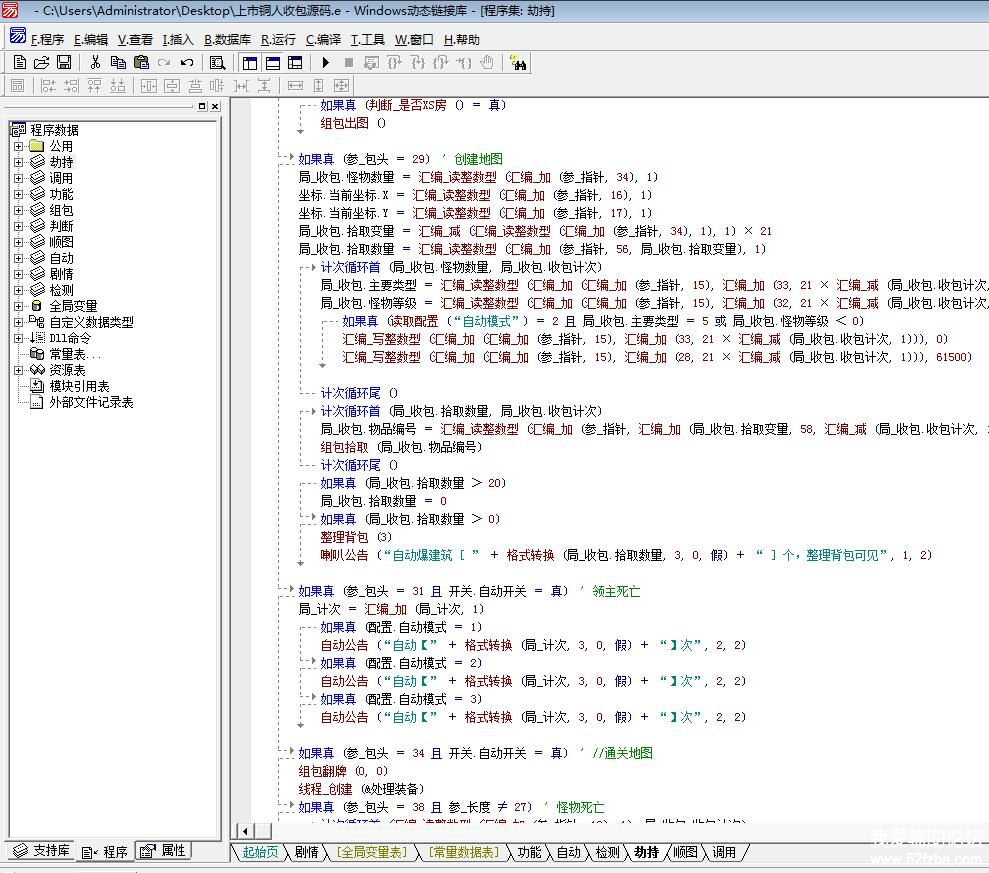
Task: Expand the 全局变量 tree node
Action: tap(18, 306)
